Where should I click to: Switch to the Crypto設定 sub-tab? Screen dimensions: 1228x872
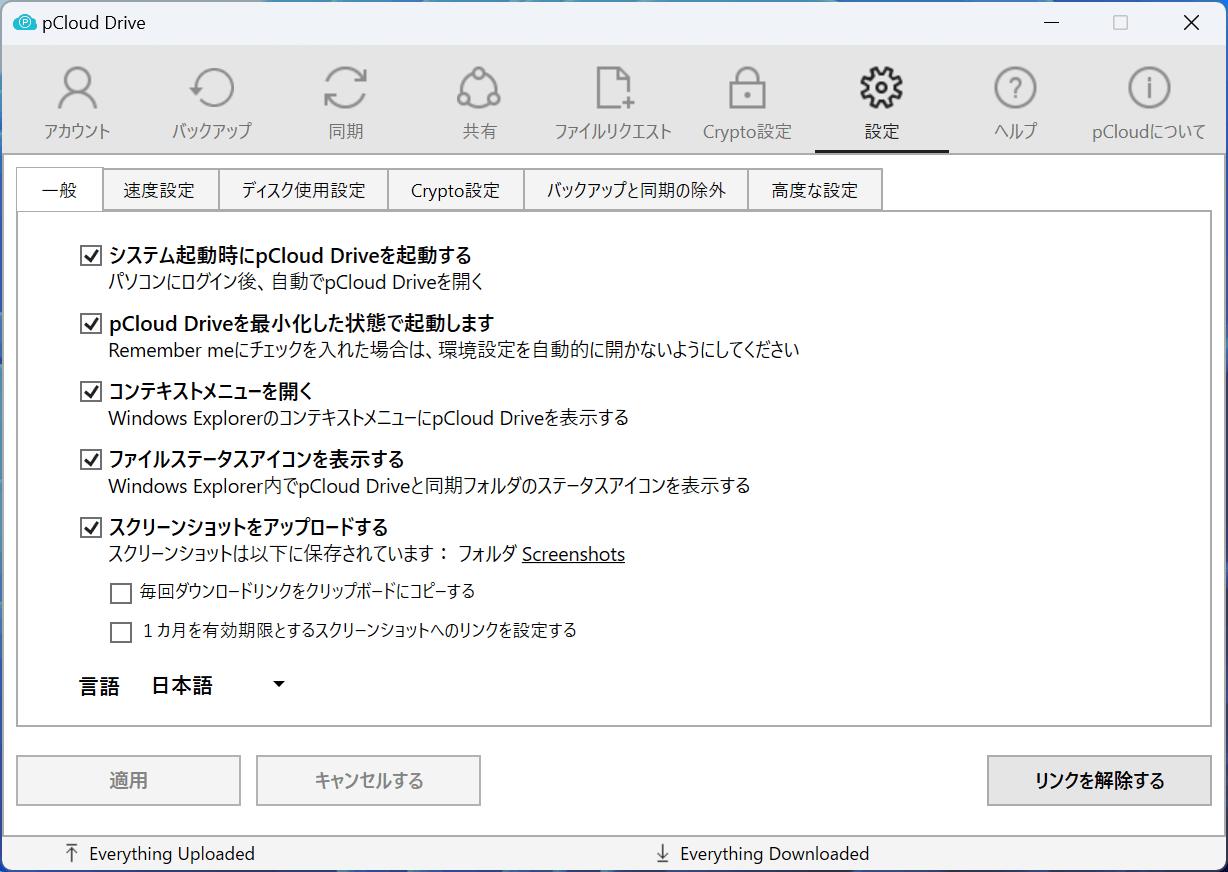pyautogui.click(x=455, y=190)
